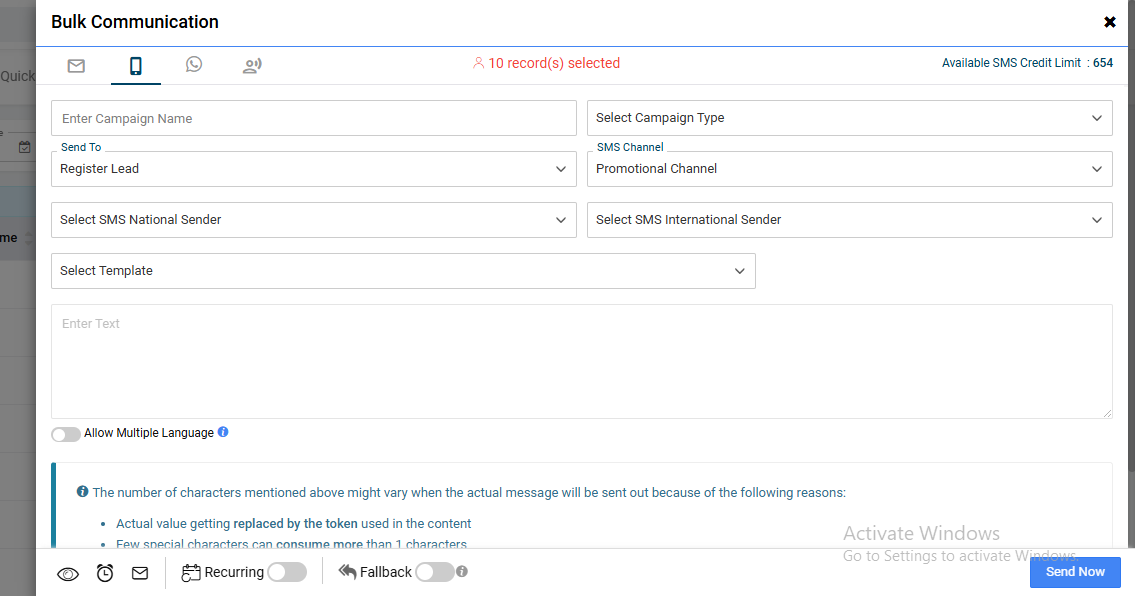
Task: Switch to the Email channel tab
Action: (76, 66)
